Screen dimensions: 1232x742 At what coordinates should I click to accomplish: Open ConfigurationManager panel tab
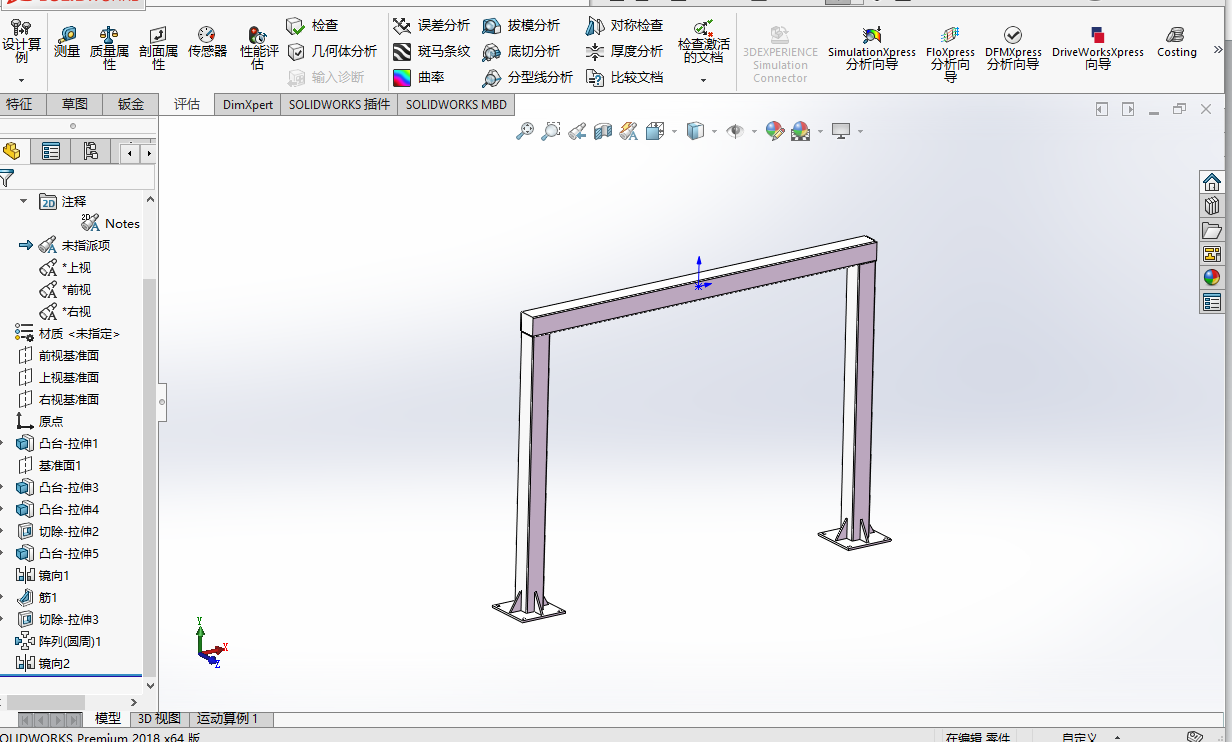[90, 152]
